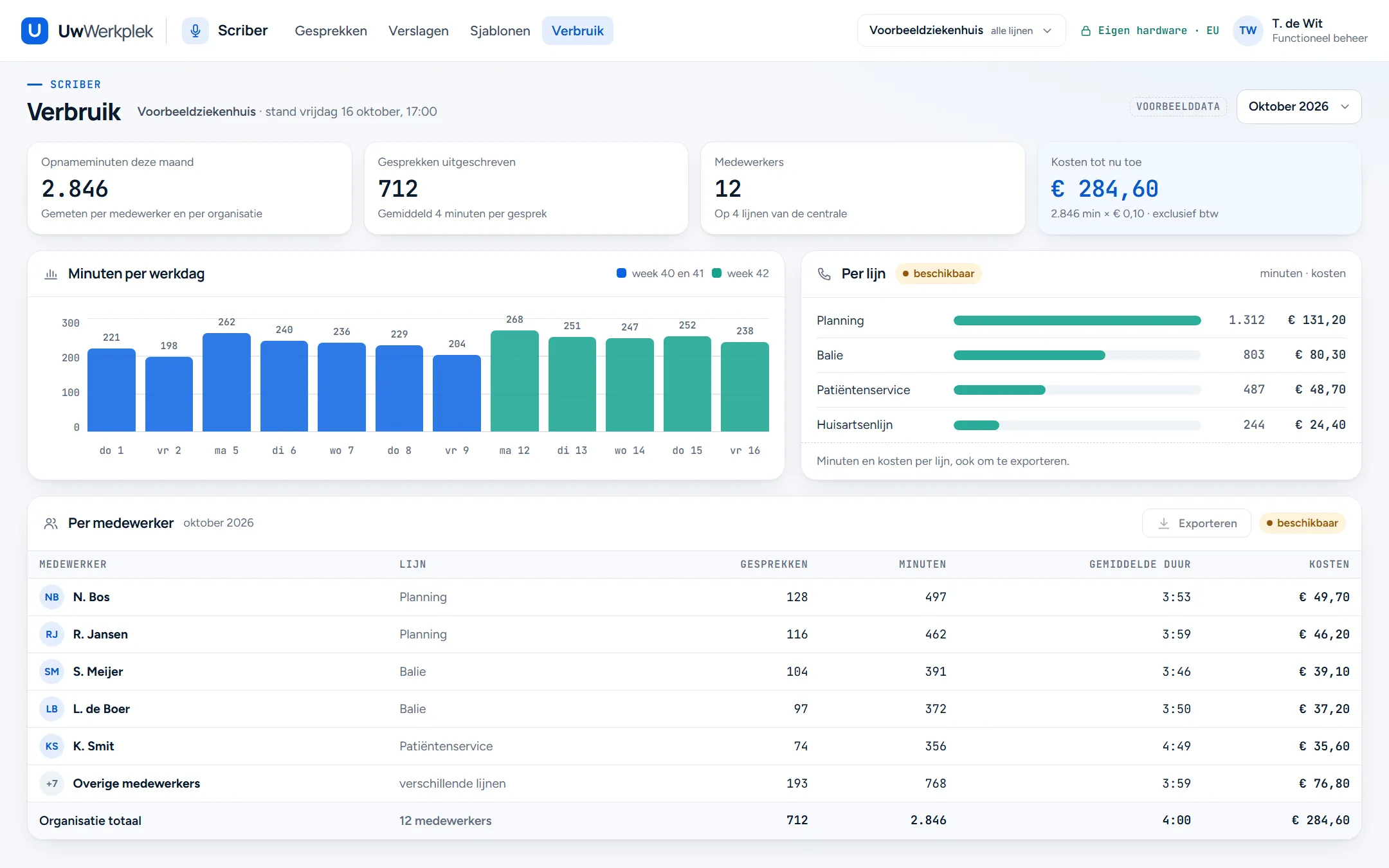Click the people icon beside Per medewerker

click(x=51, y=523)
